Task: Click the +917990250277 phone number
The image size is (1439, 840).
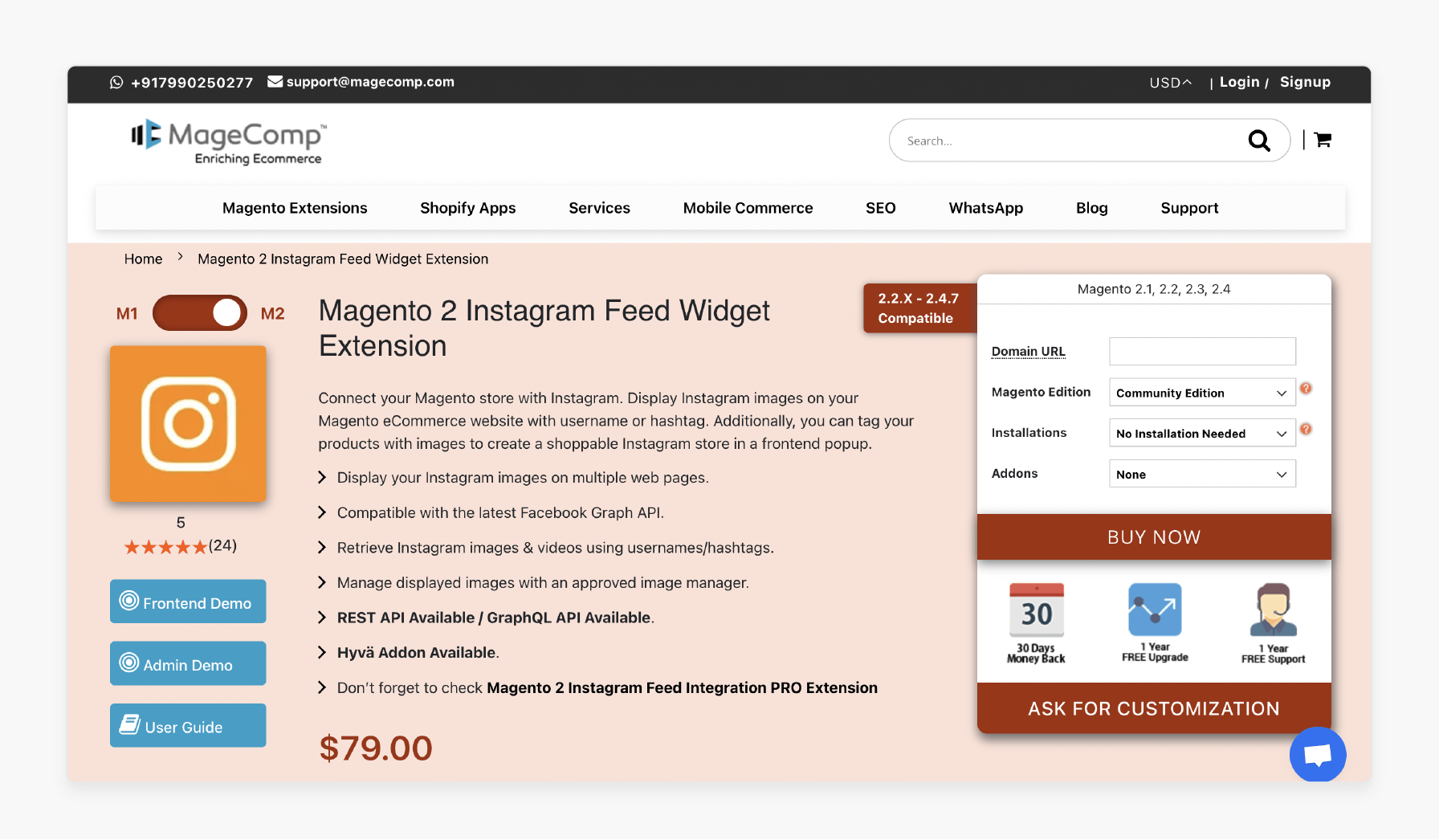Action: pos(192,83)
